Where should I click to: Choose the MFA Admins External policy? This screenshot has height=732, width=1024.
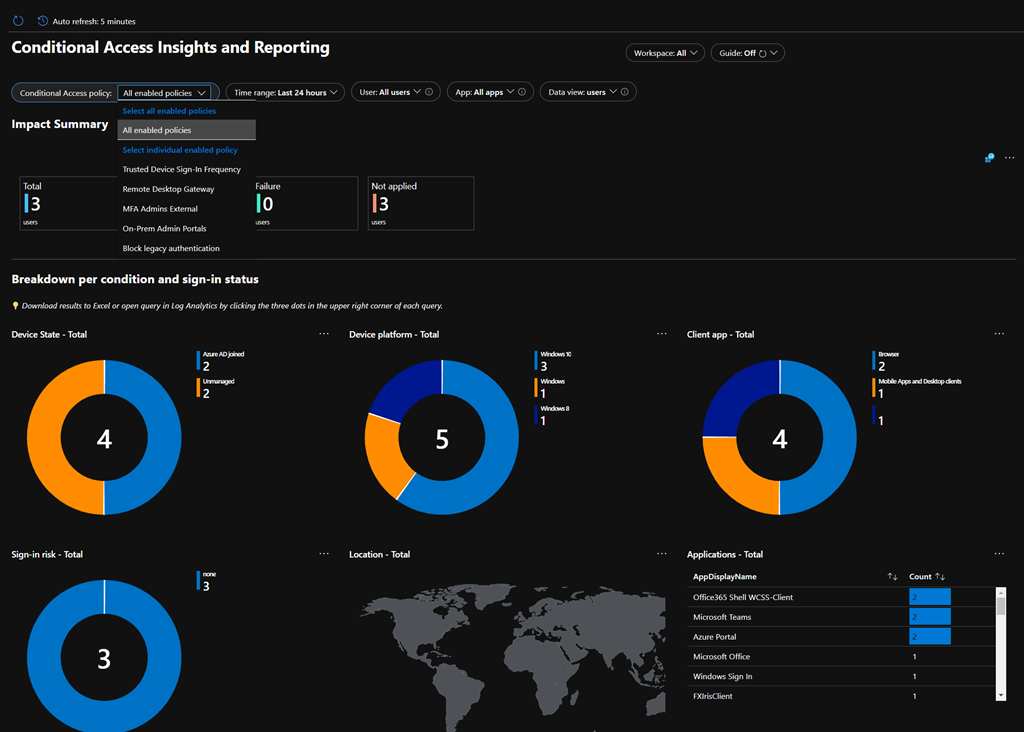click(160, 209)
